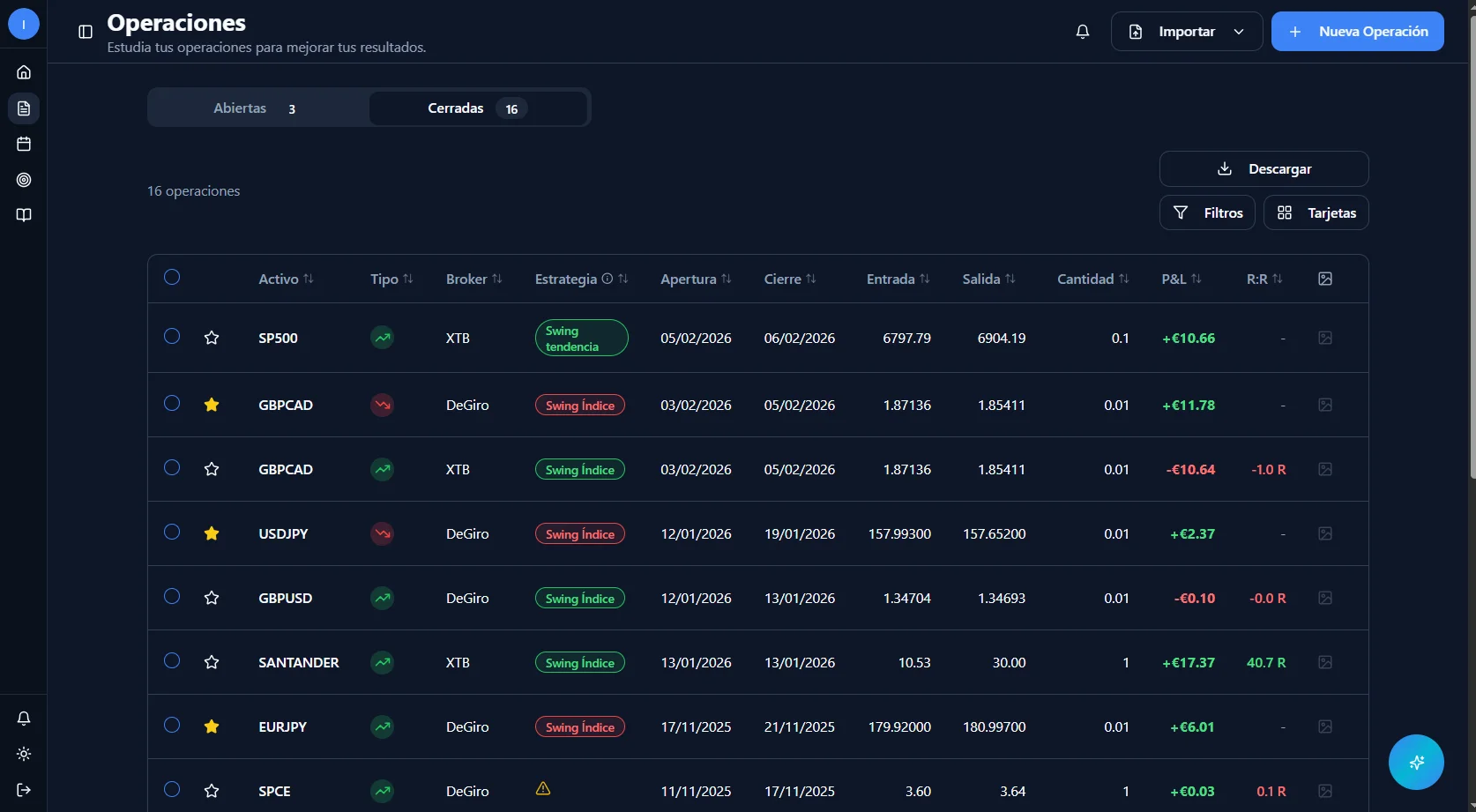The width and height of the screenshot is (1476, 812).
Task: Toggle sidebar panel icon beside Operaciones title
Action: pyautogui.click(x=86, y=32)
